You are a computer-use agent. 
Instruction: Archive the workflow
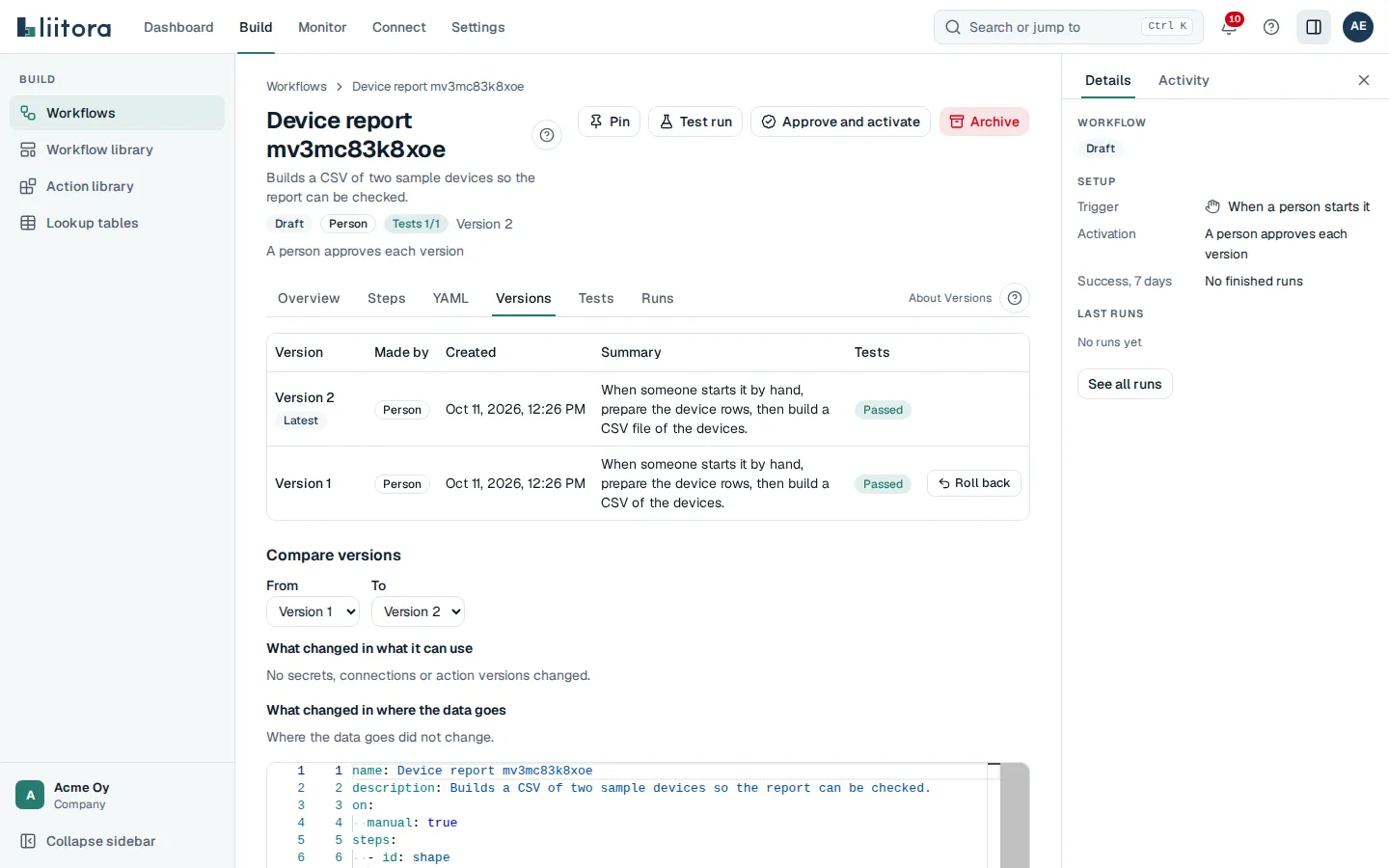click(x=984, y=122)
